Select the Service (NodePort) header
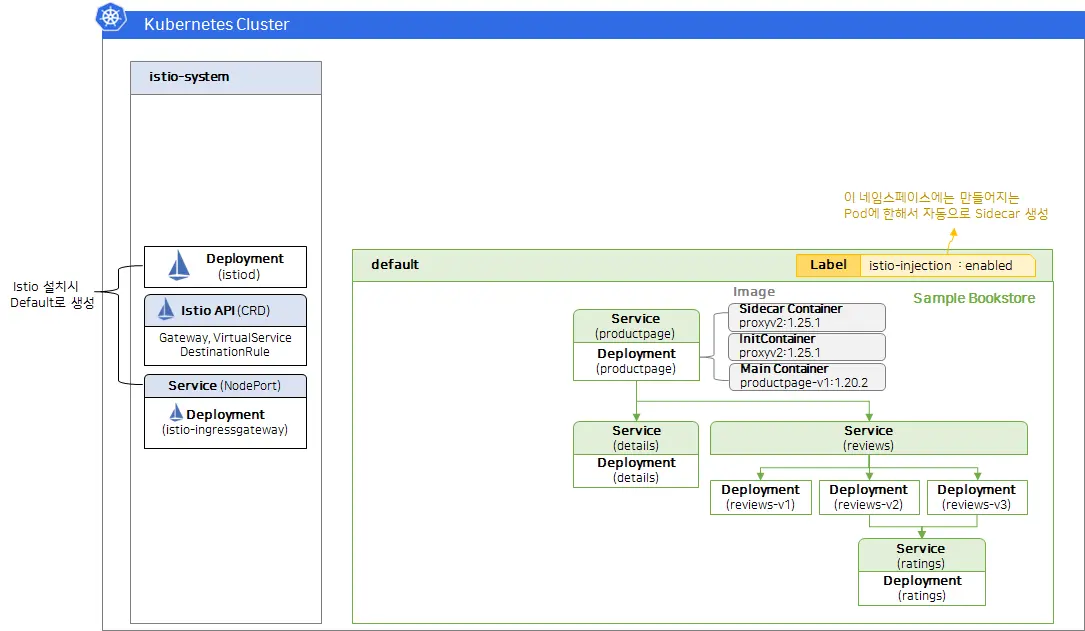This screenshot has height=631, width=1085. coord(225,386)
